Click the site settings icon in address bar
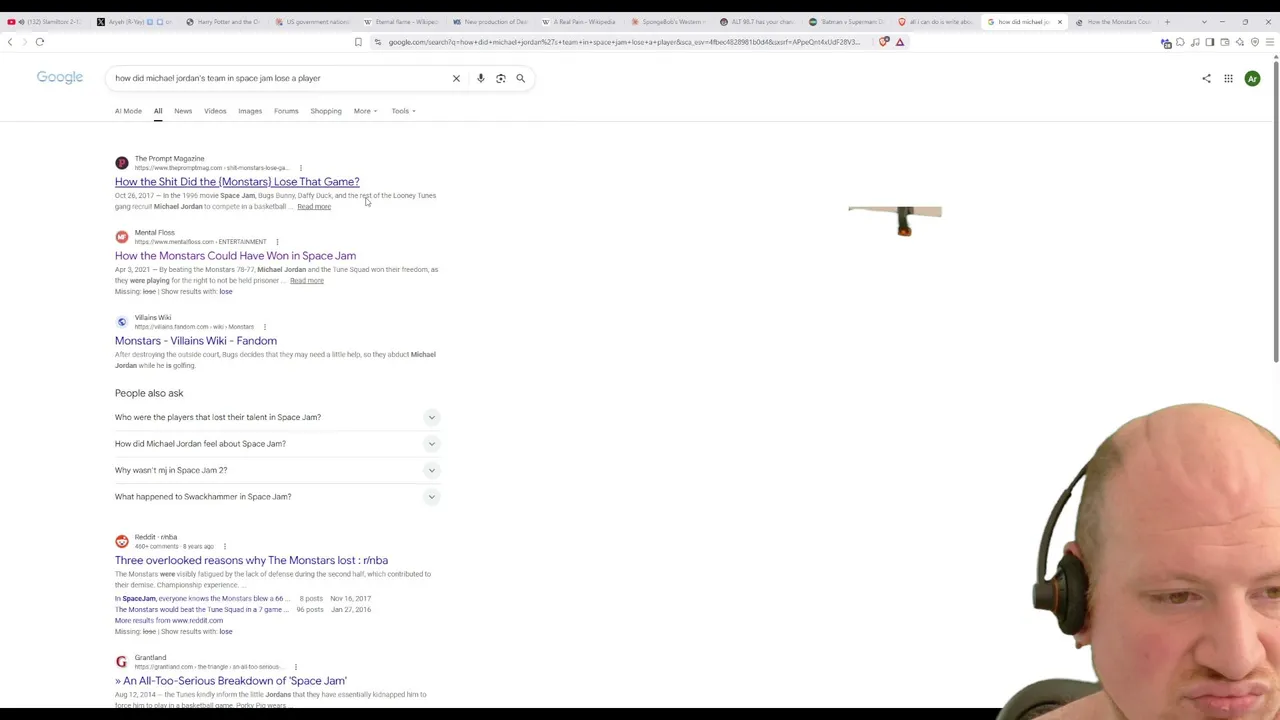 coord(377,42)
